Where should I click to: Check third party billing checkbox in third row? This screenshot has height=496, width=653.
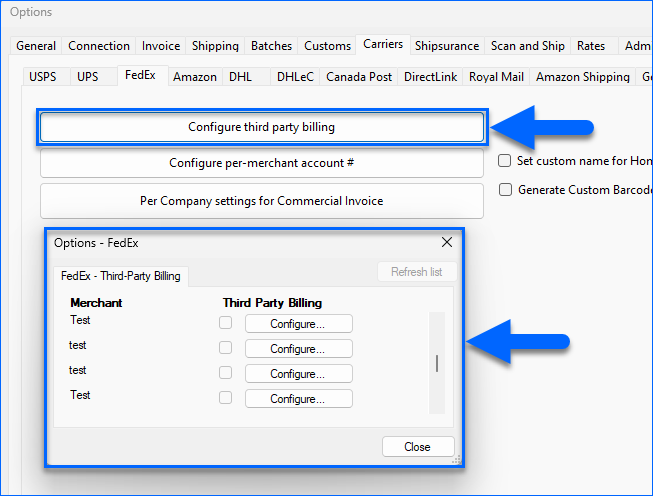(x=225, y=373)
